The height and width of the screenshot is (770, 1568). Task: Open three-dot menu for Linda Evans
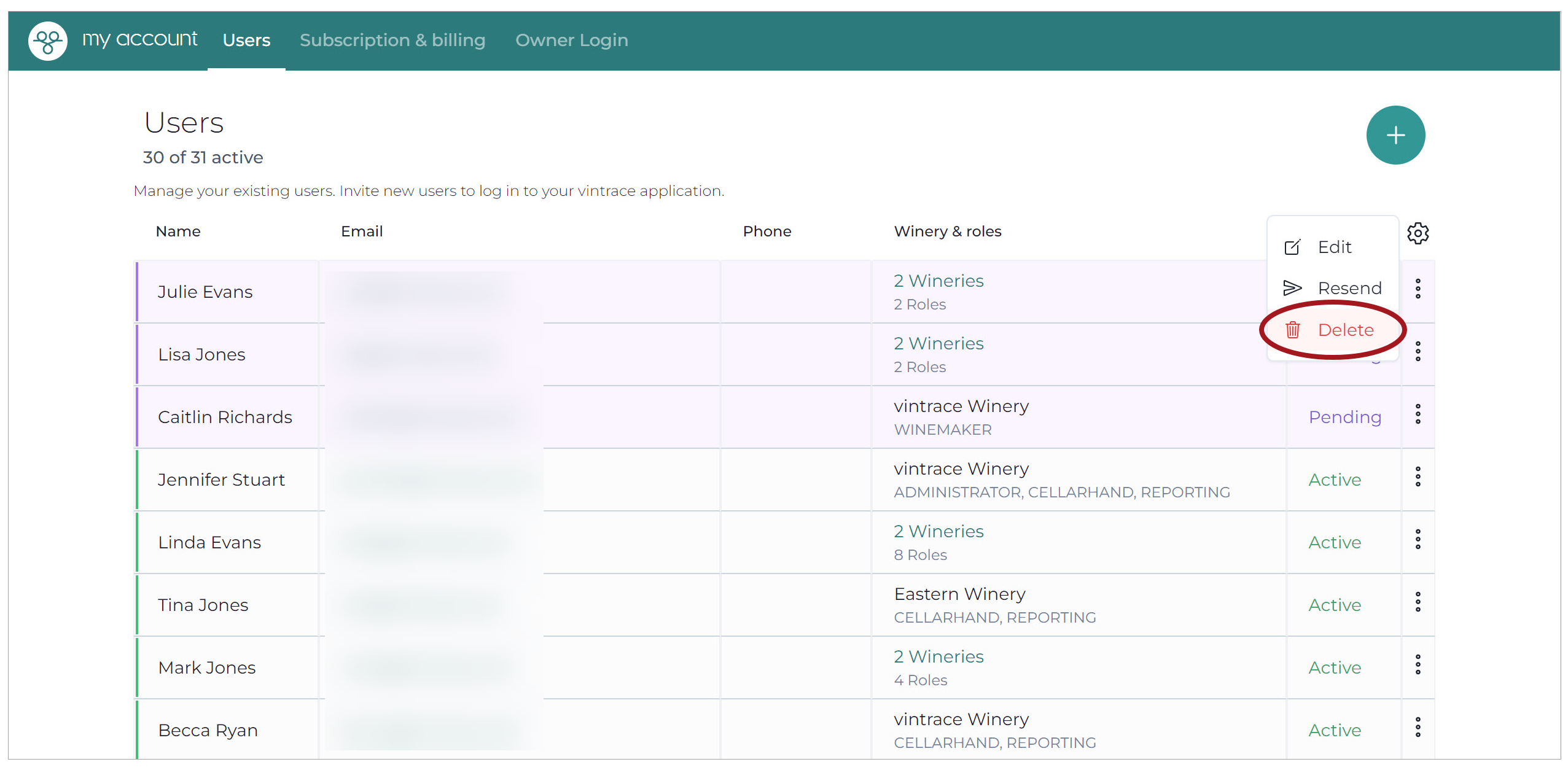pyautogui.click(x=1418, y=539)
